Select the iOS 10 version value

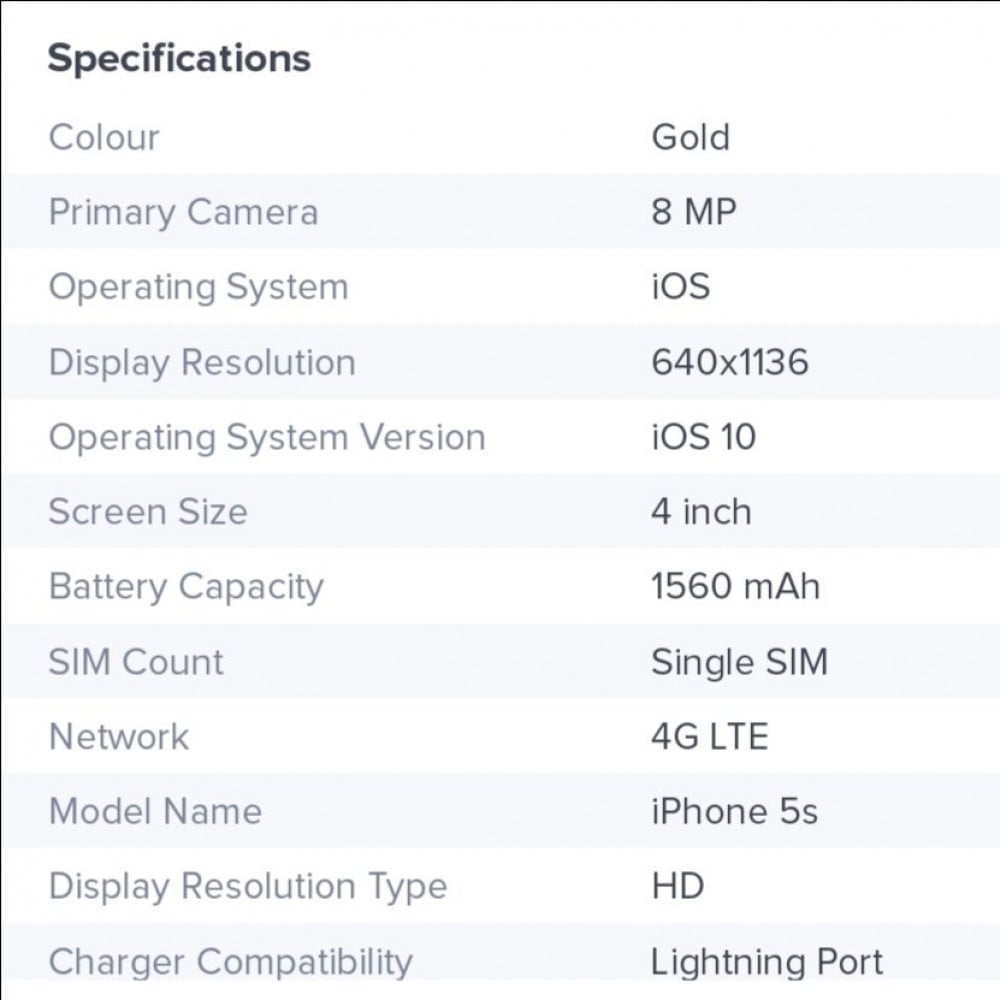[x=703, y=437]
